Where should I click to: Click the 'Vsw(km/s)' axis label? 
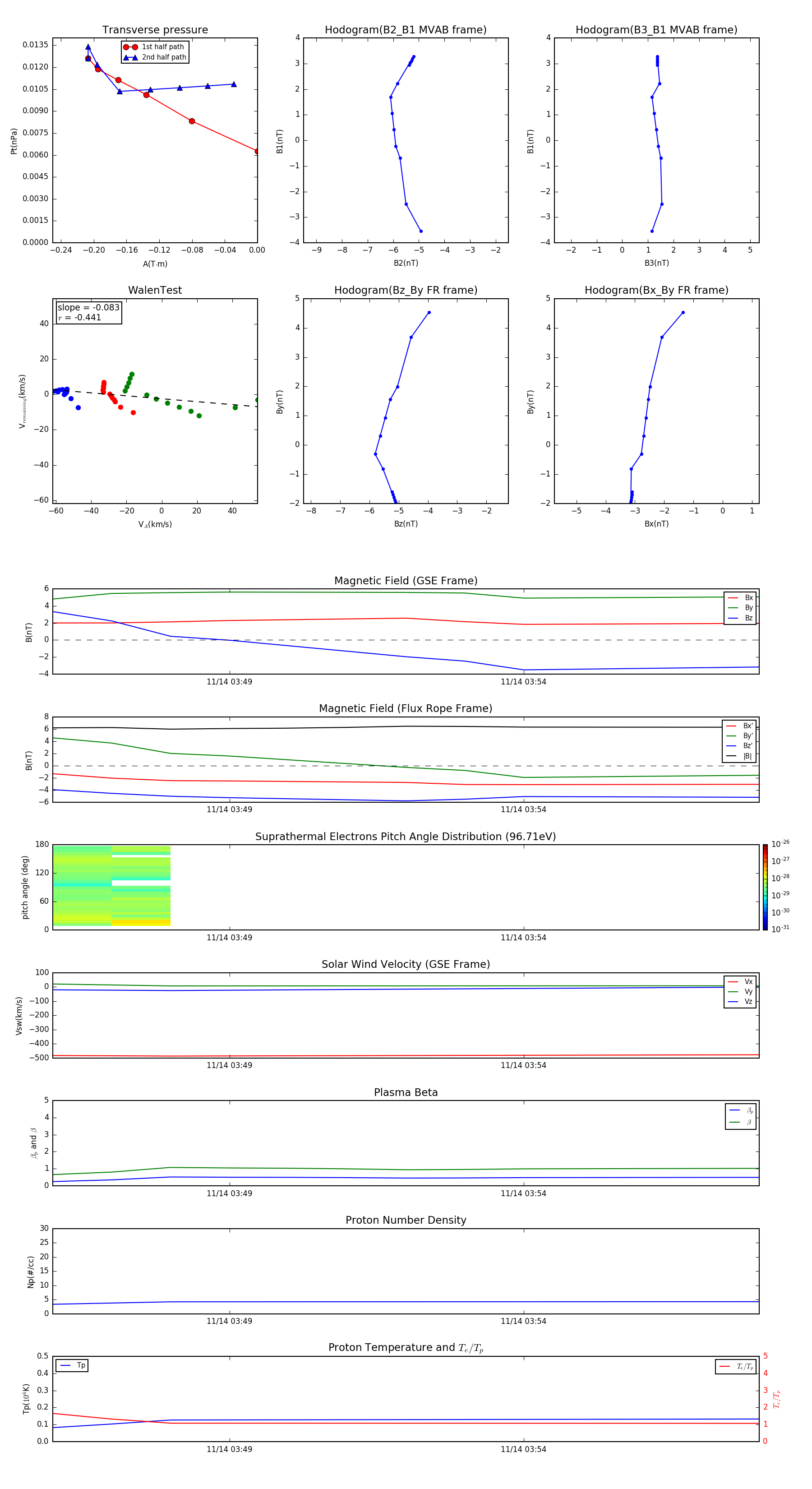19,1016
